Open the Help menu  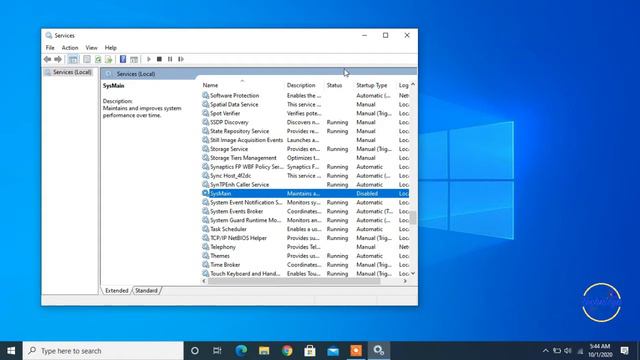111,48
